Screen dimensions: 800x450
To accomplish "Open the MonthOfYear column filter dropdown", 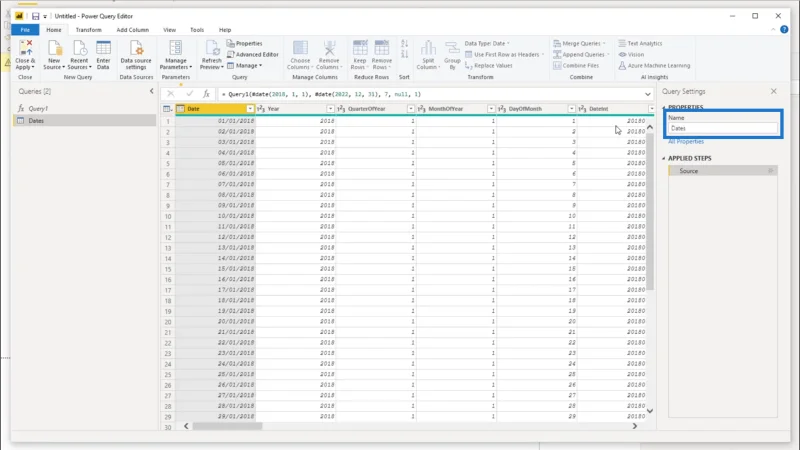I will (x=491, y=109).
